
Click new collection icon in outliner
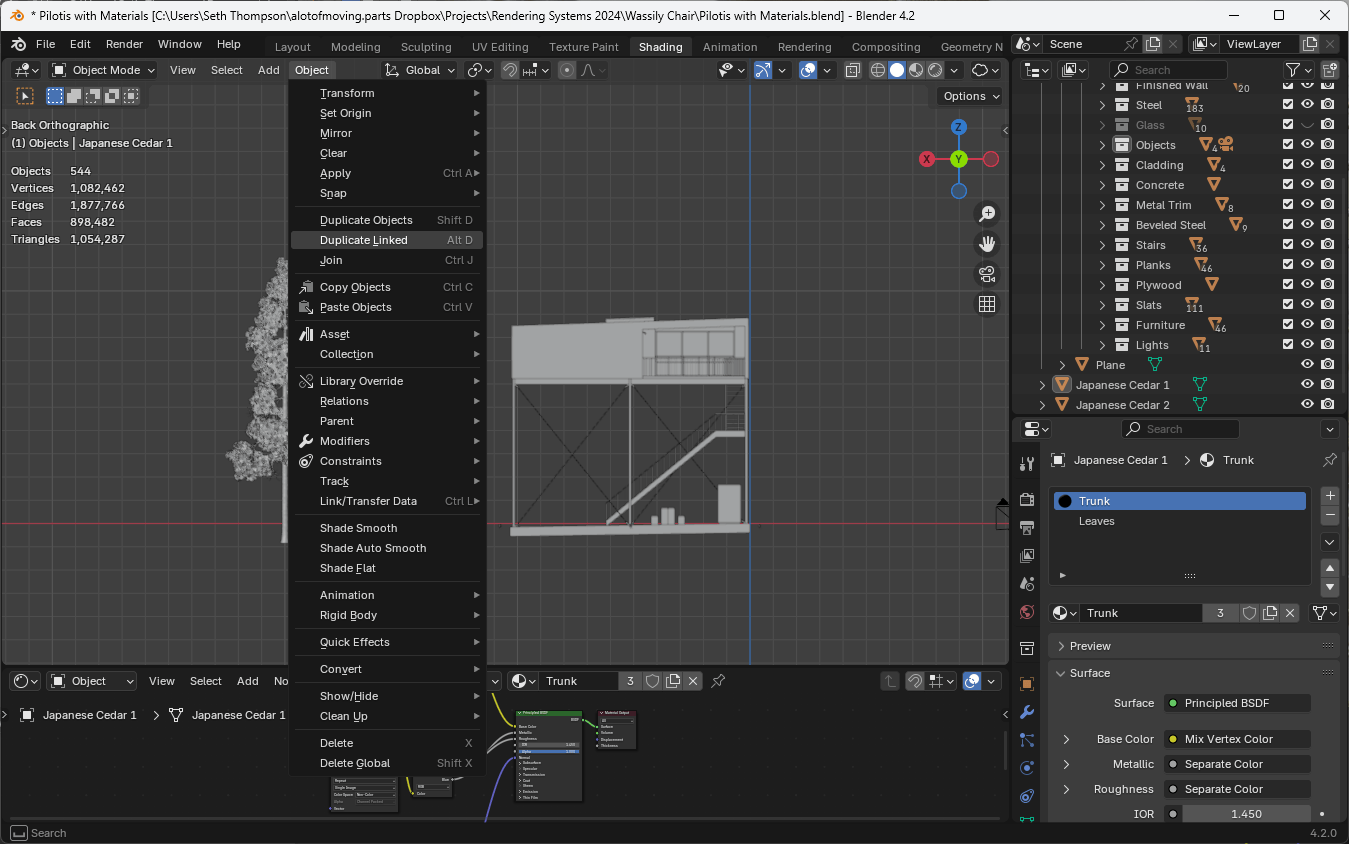(x=1330, y=70)
